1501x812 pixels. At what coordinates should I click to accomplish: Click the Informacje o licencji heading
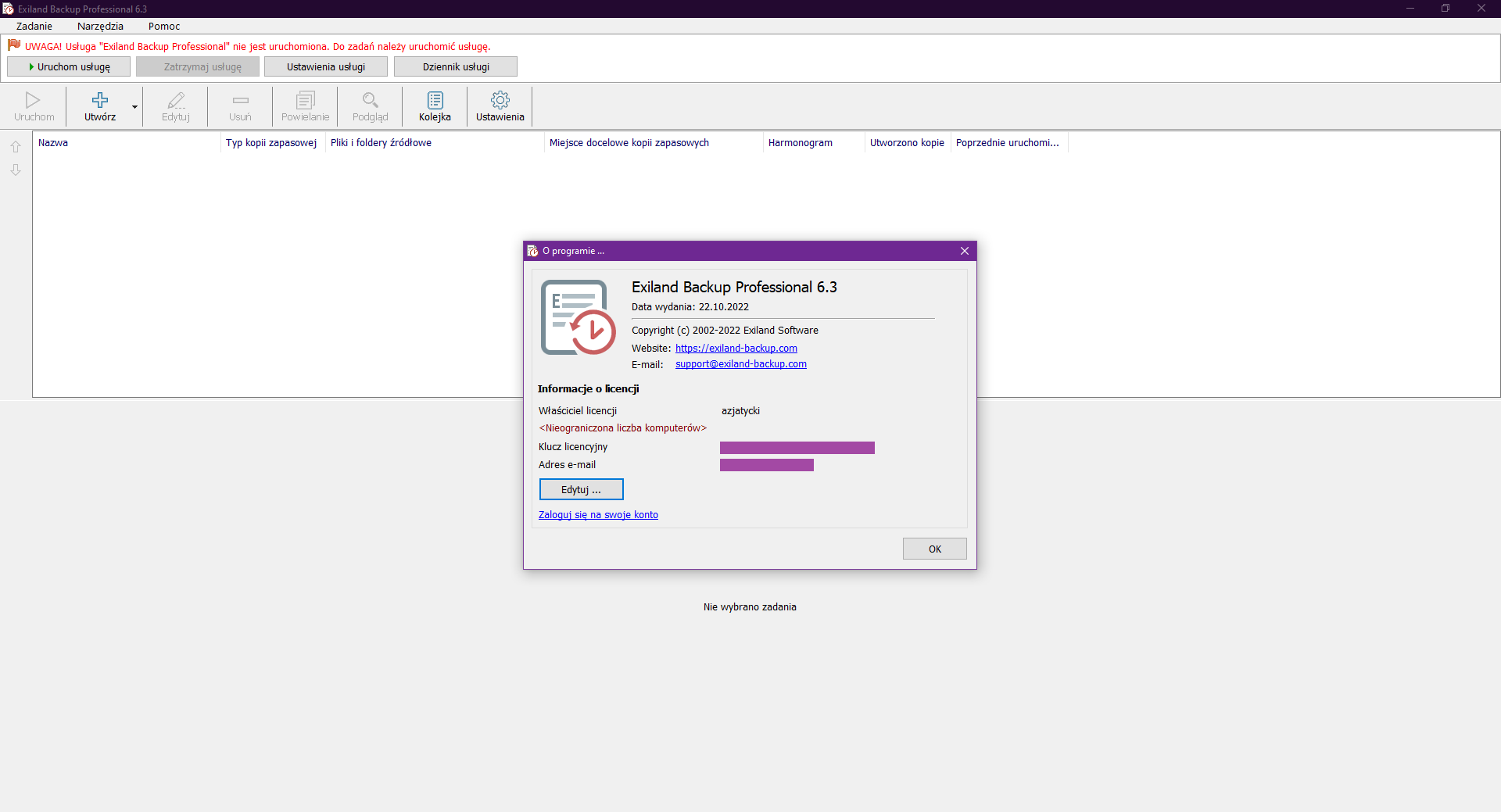588,389
